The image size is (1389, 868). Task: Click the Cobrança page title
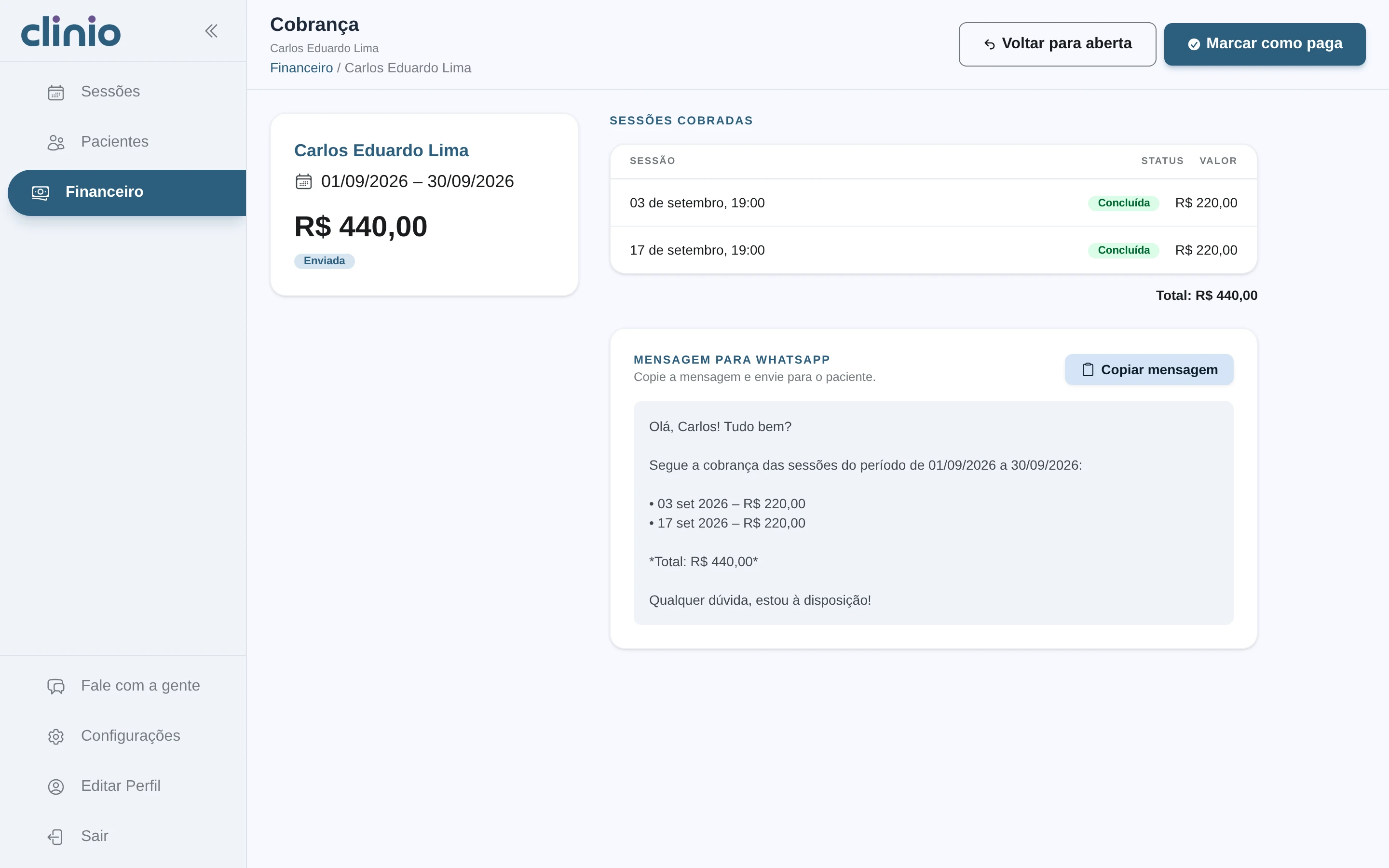[x=314, y=25]
